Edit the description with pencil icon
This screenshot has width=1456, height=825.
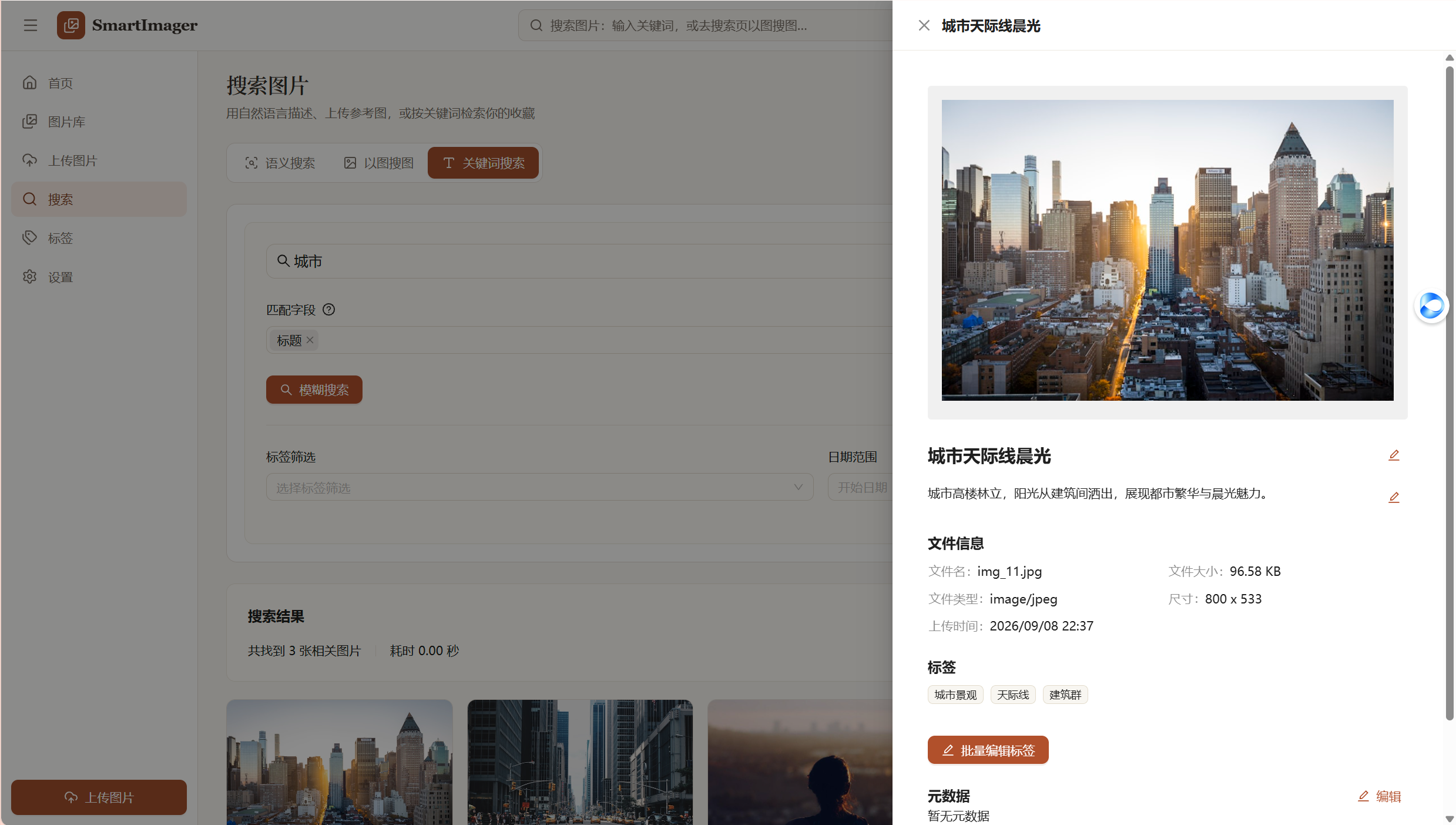[x=1394, y=497]
